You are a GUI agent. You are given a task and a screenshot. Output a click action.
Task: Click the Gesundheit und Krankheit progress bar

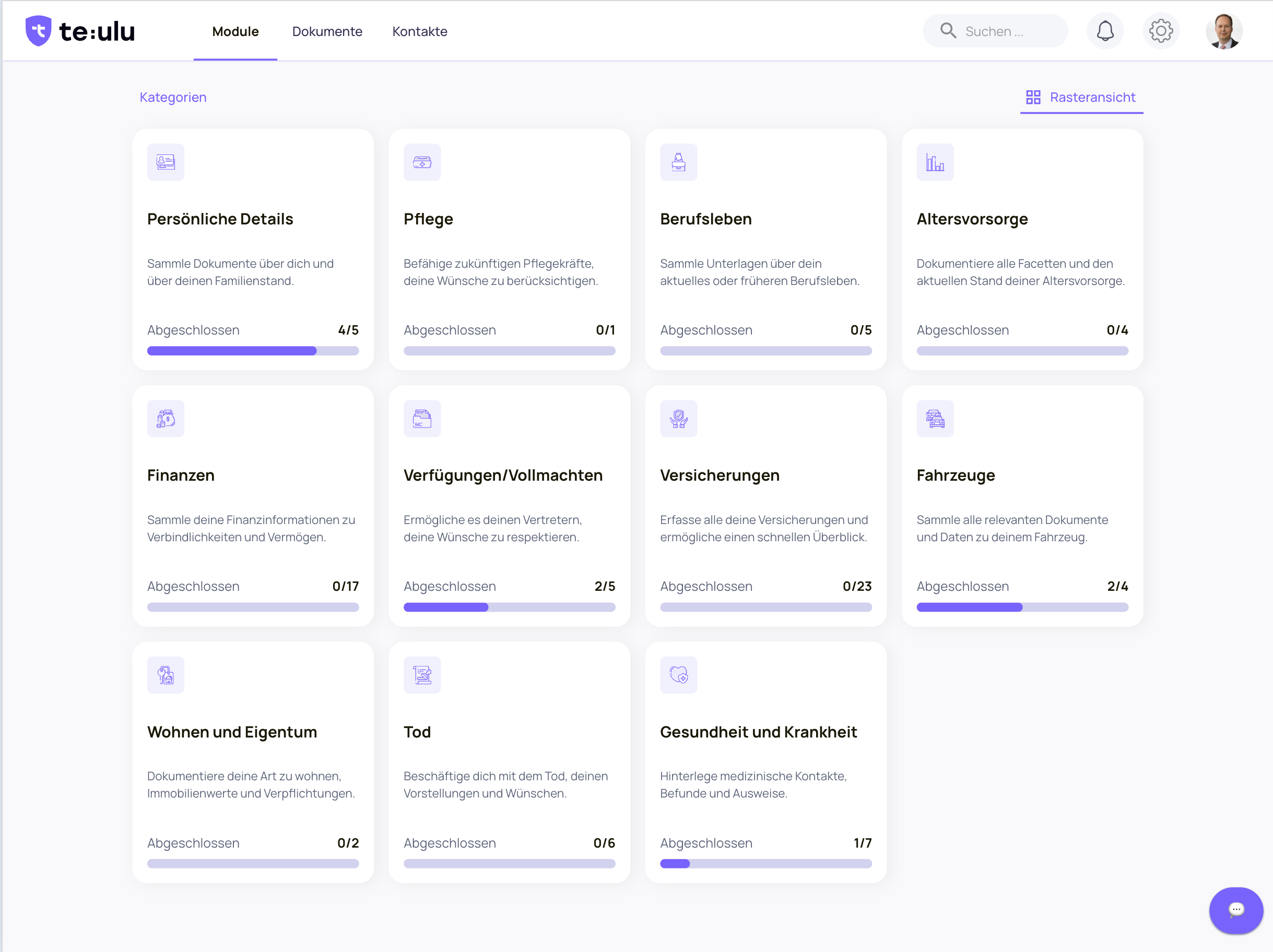765,863
